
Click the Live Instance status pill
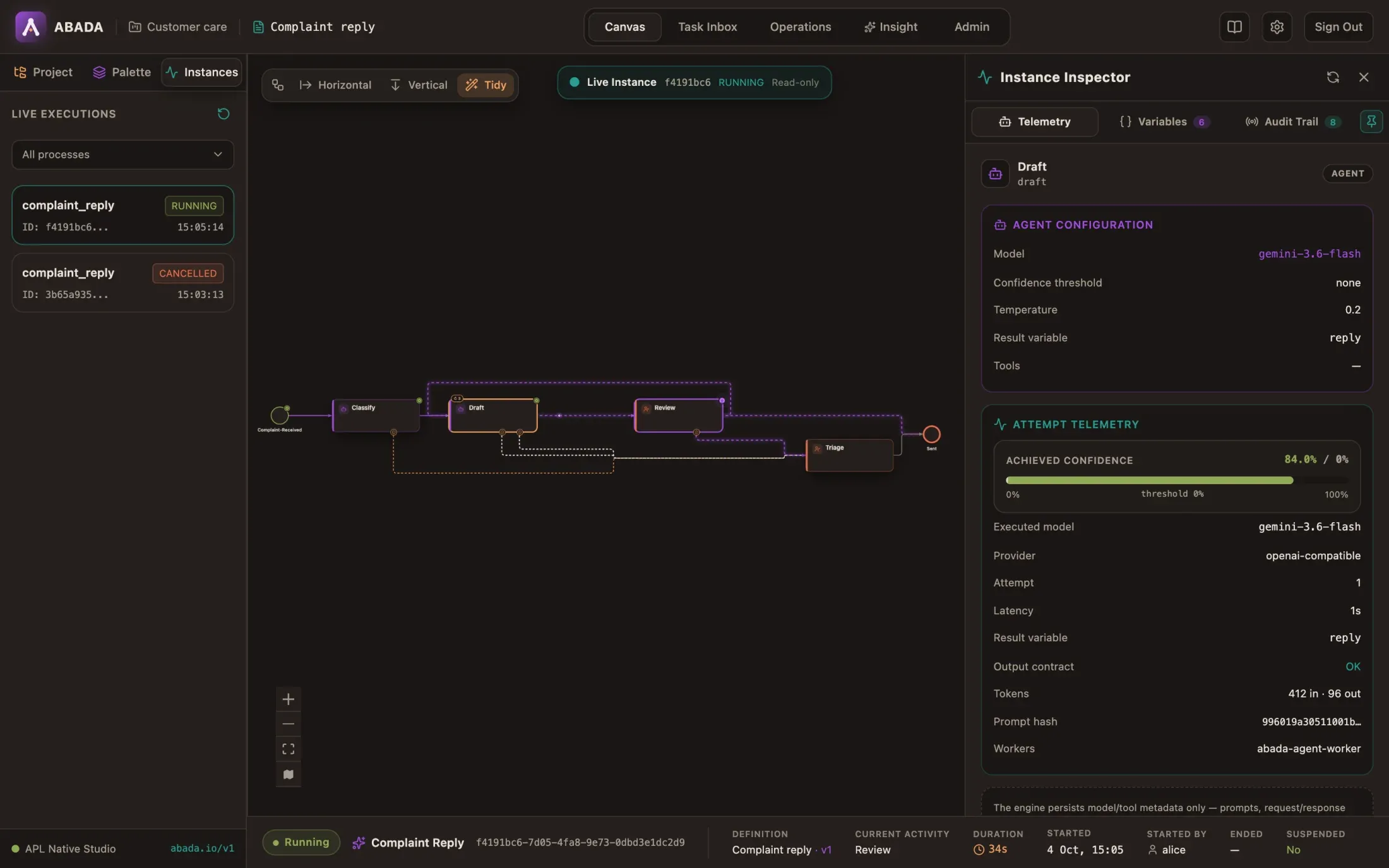pos(694,82)
